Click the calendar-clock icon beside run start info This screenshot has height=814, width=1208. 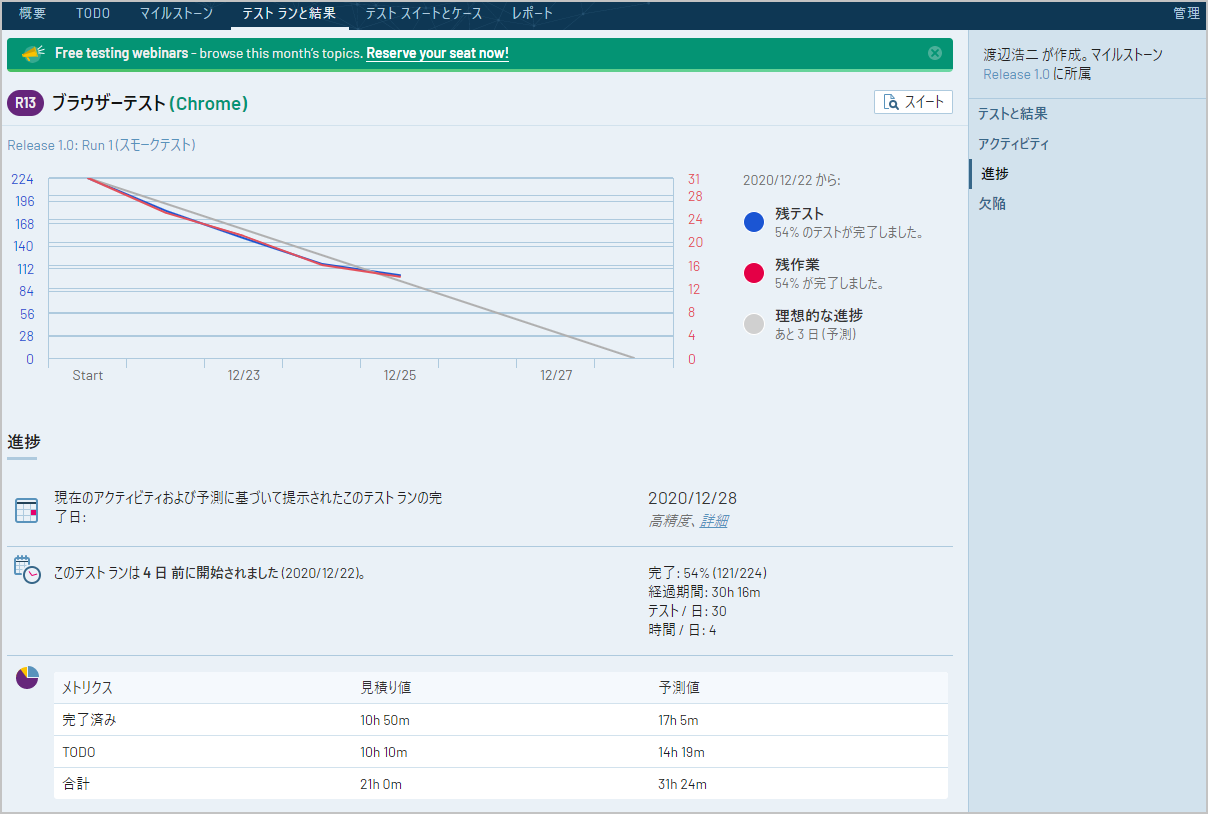(x=27, y=569)
